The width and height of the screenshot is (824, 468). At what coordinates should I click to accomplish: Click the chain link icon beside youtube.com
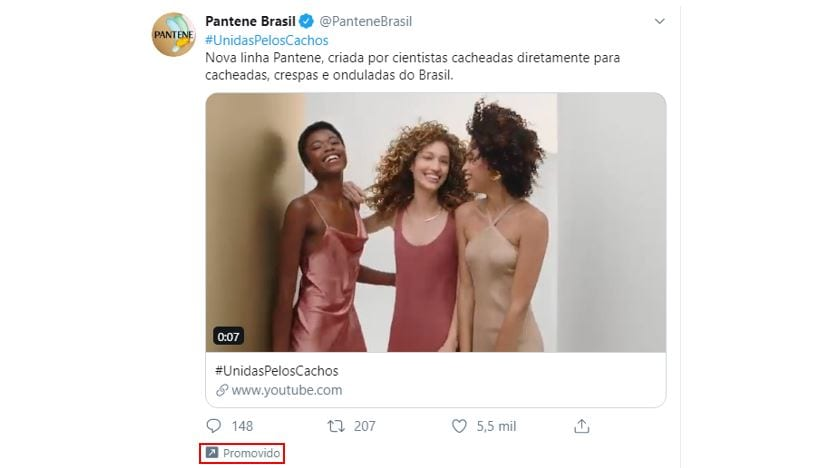pos(221,390)
